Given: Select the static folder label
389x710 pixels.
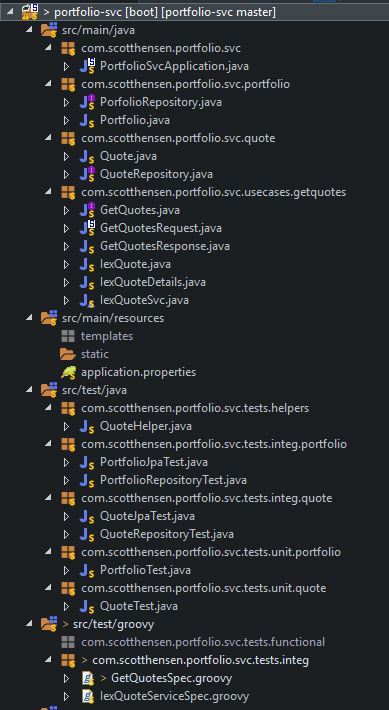Looking at the screenshot, I should point(95,354).
